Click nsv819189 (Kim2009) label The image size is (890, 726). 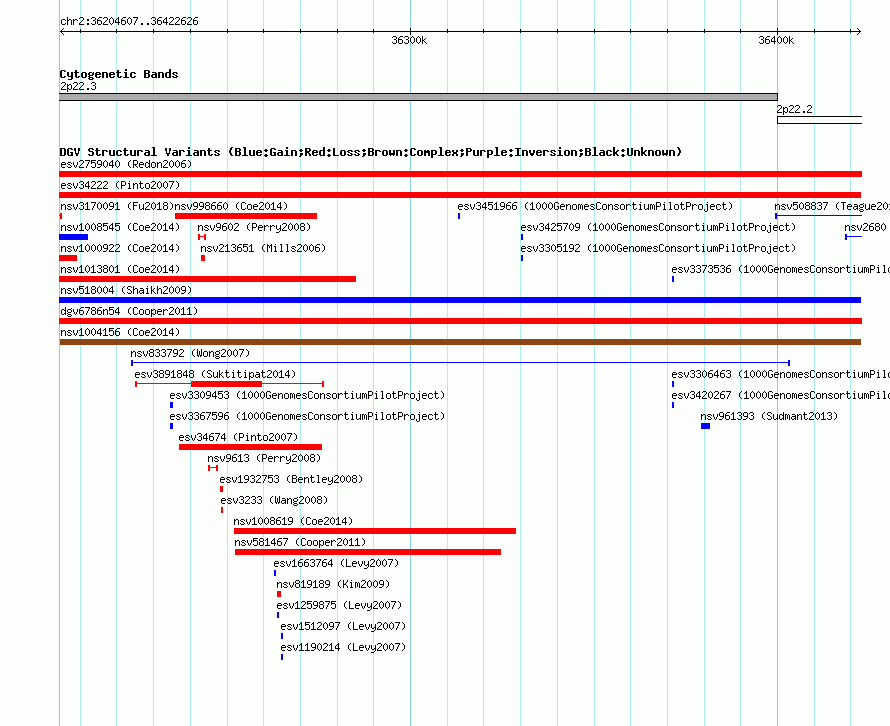pos(333,584)
